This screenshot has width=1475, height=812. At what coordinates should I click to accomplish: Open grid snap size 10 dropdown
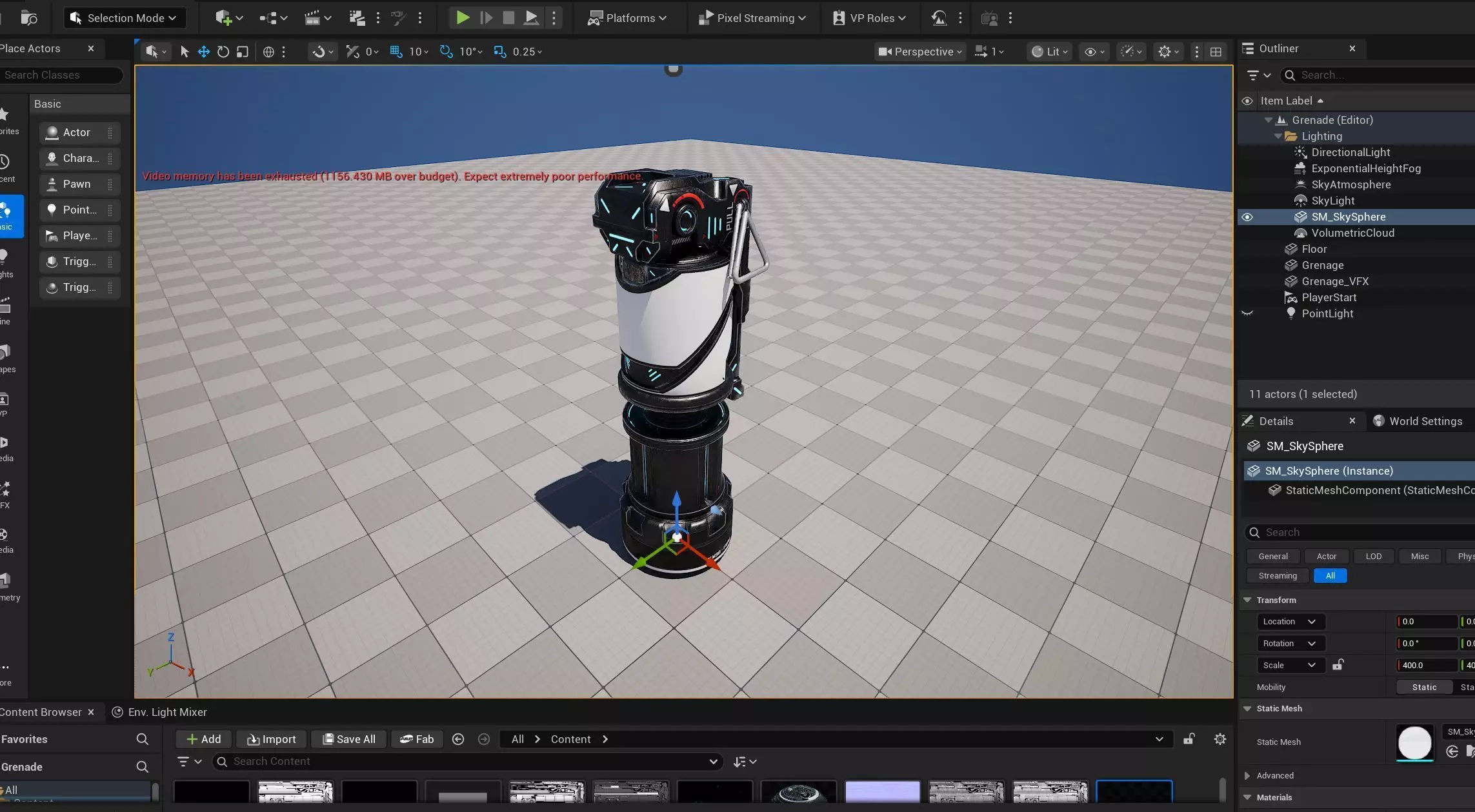419,52
